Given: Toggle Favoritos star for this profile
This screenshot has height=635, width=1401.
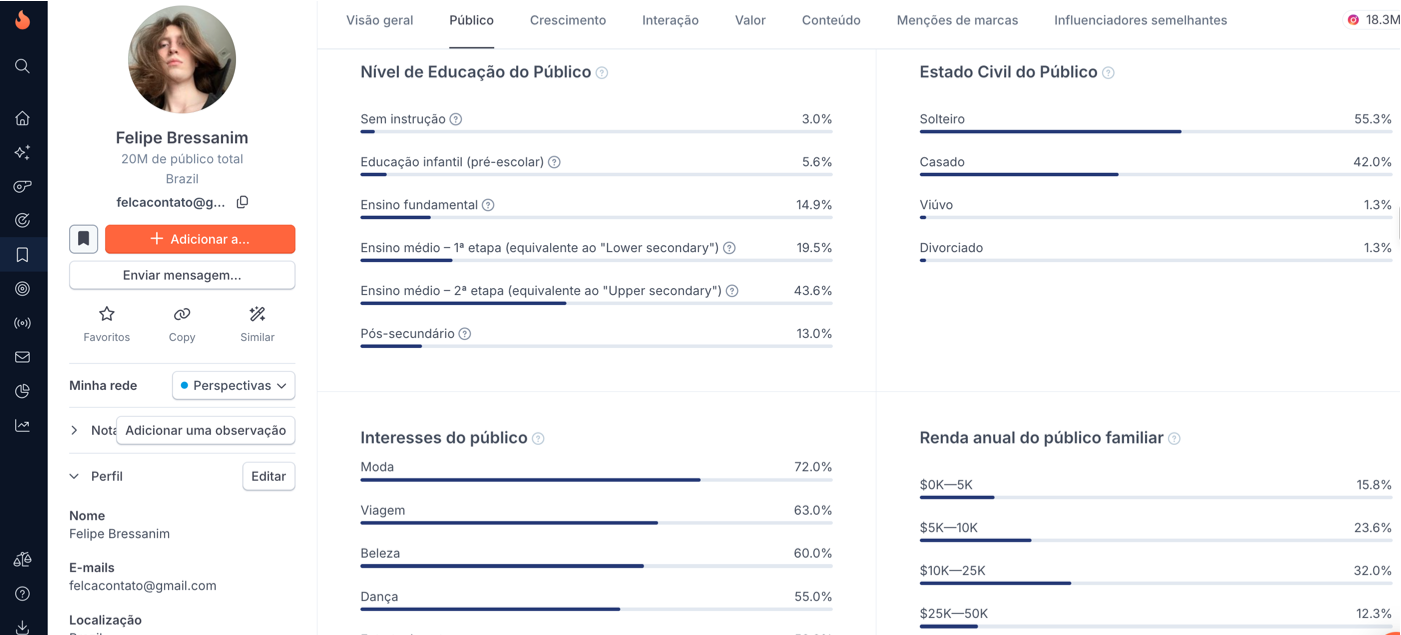Looking at the screenshot, I should [107, 315].
